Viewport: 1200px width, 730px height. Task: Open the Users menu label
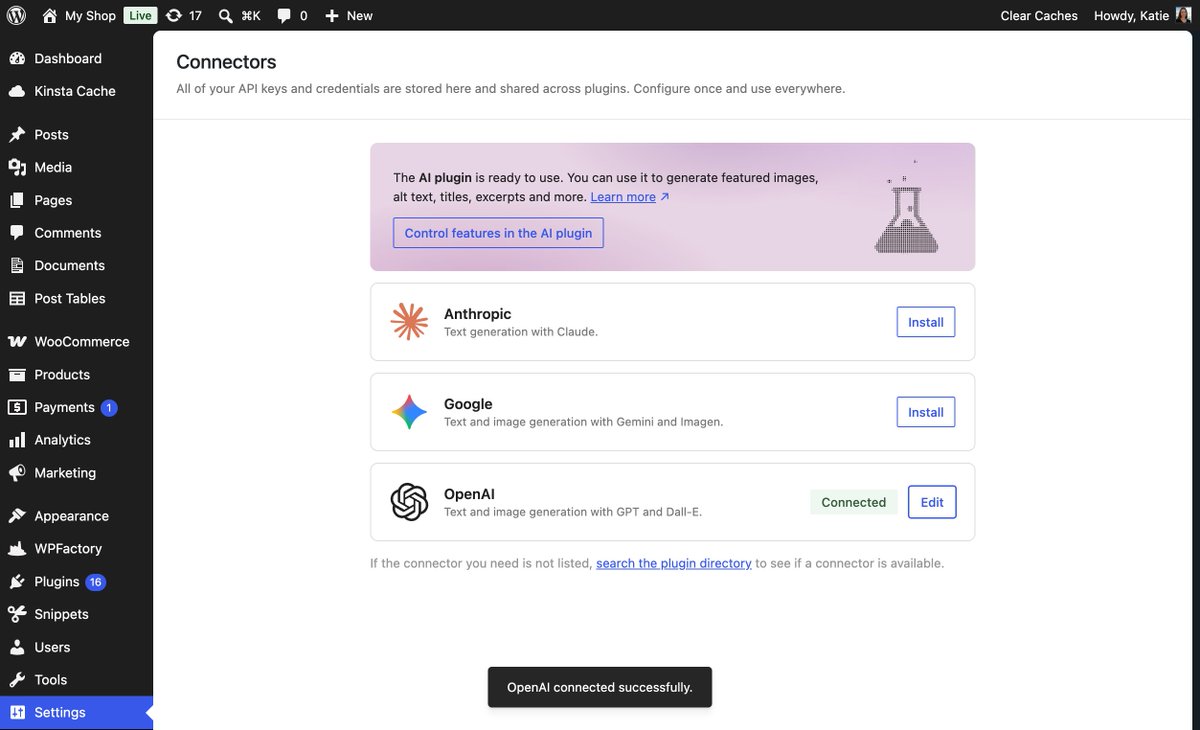tap(52, 647)
